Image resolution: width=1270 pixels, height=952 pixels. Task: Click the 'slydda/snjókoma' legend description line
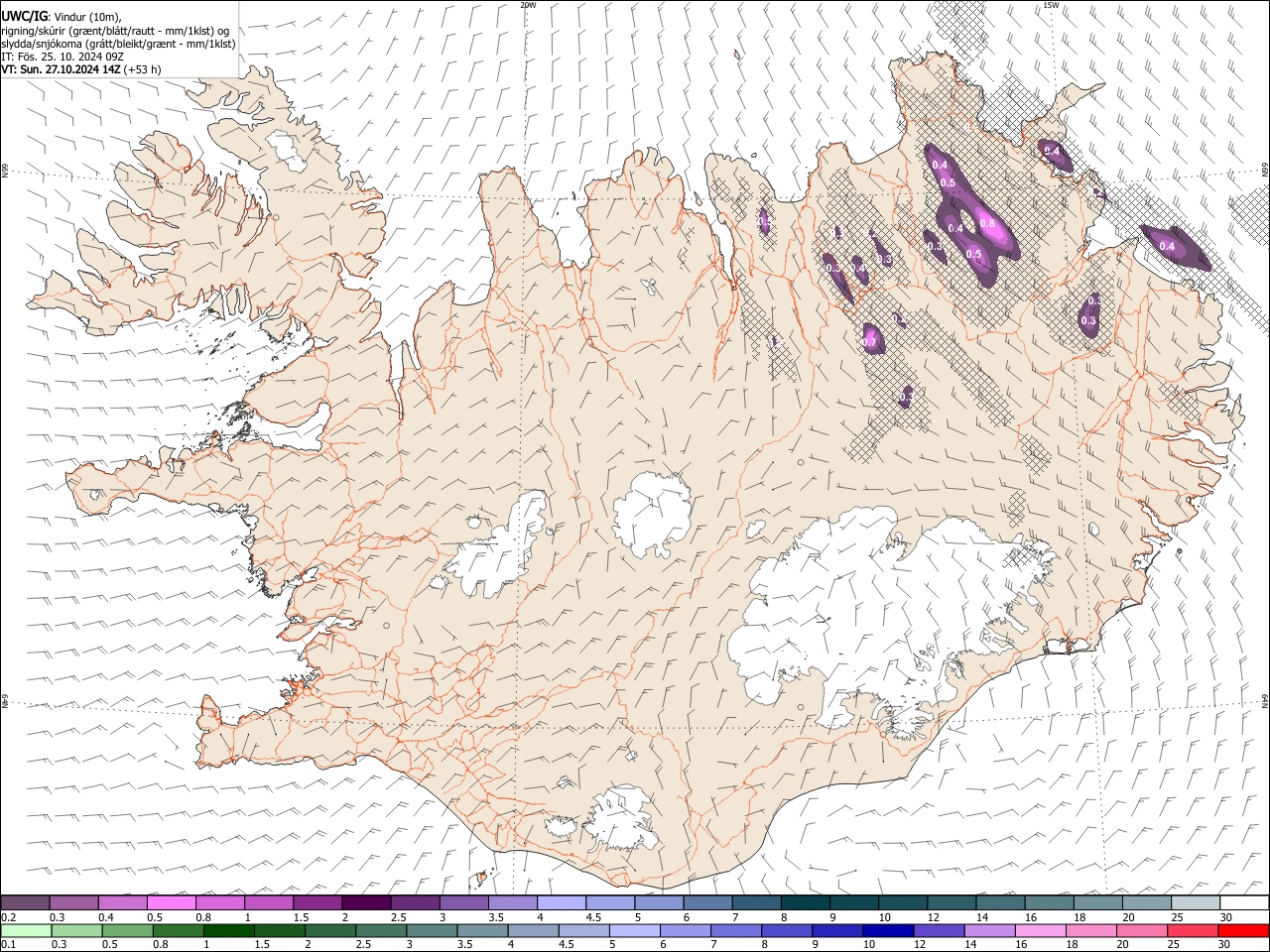[x=118, y=44]
